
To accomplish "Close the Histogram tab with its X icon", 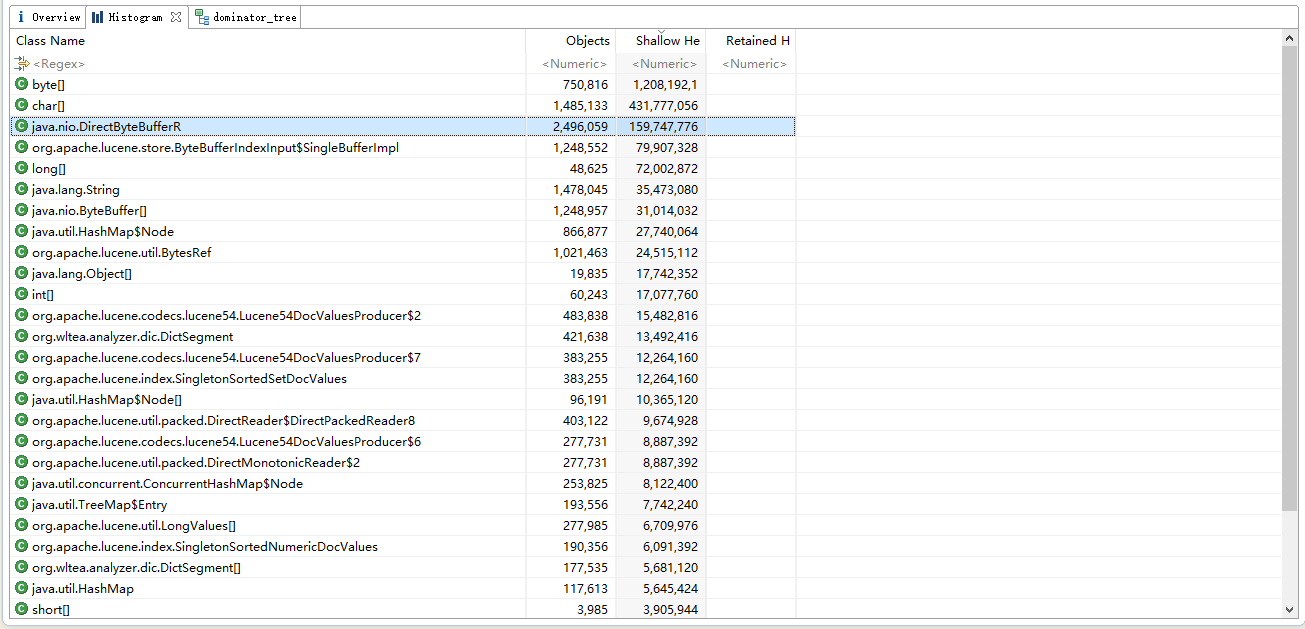I will coord(176,17).
